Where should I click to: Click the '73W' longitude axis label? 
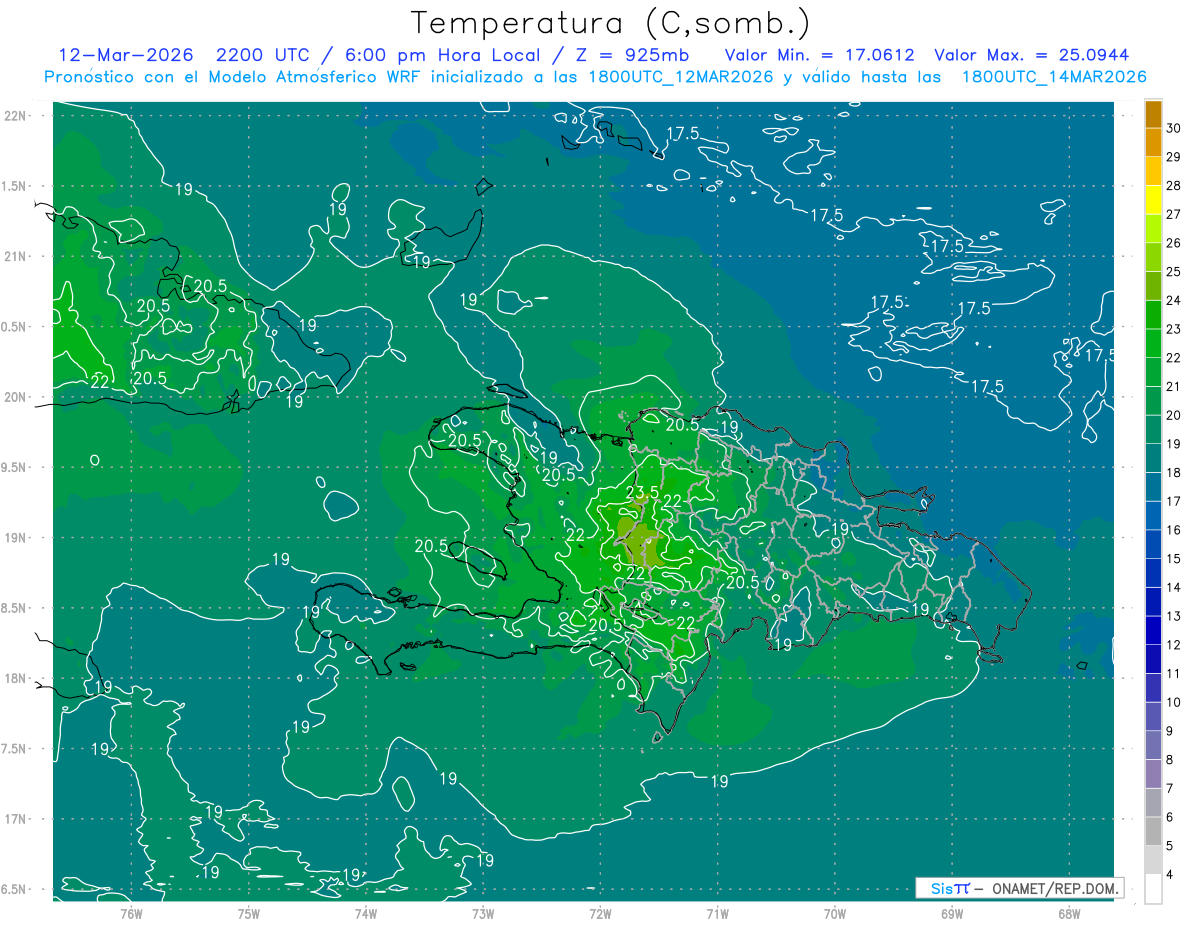click(483, 914)
